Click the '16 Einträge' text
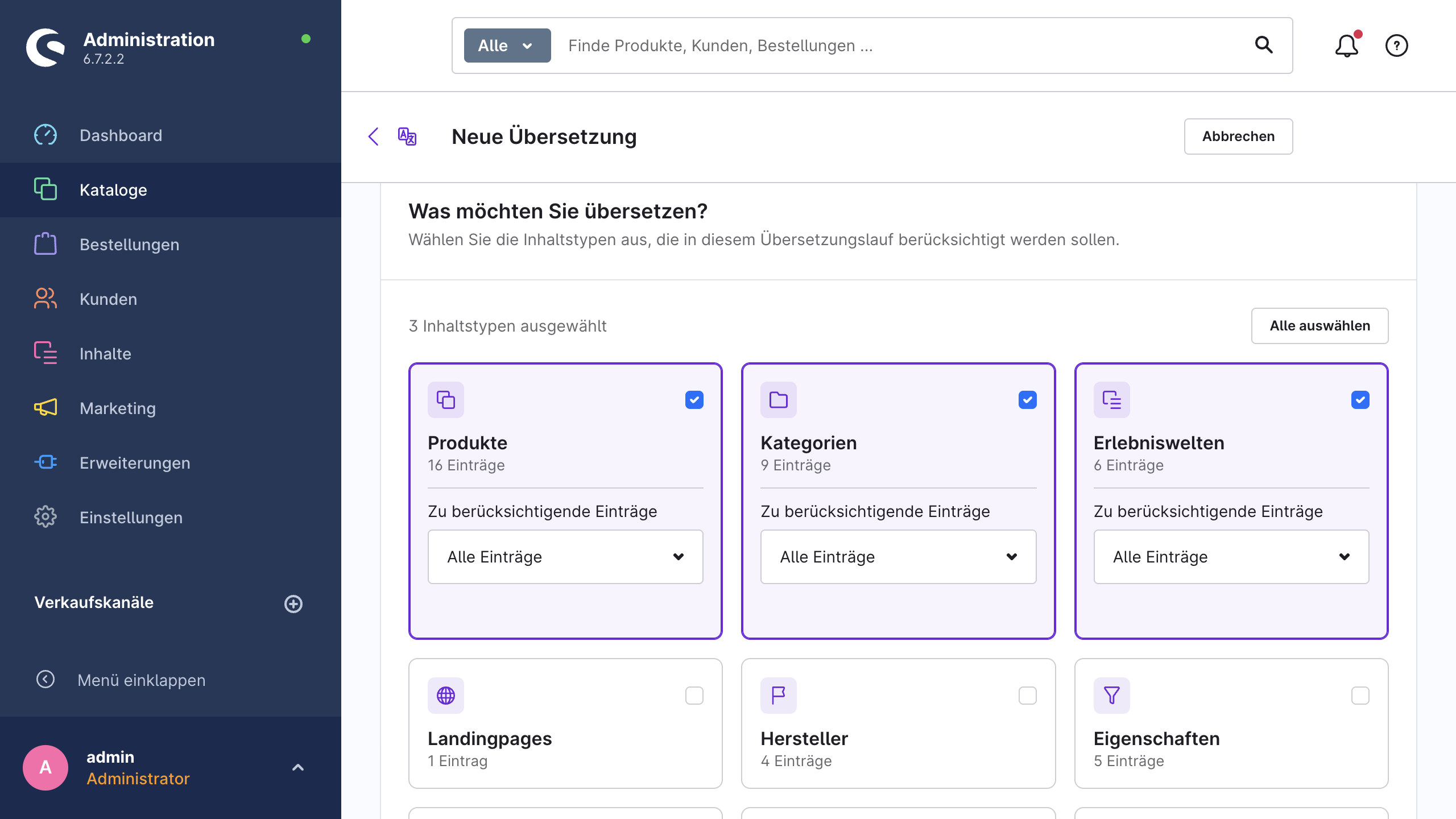 [466, 465]
